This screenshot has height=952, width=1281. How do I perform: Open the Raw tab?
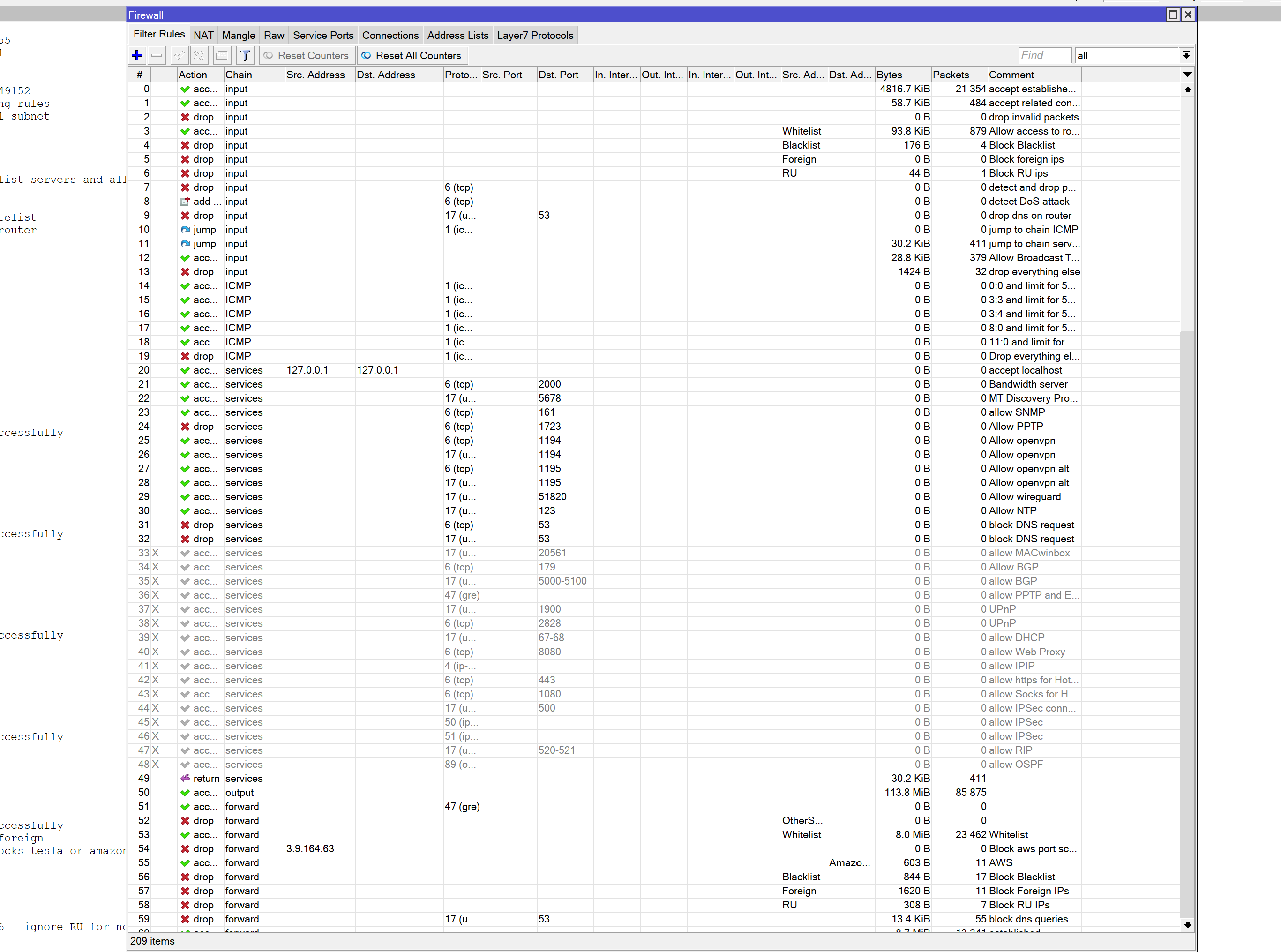click(x=274, y=35)
